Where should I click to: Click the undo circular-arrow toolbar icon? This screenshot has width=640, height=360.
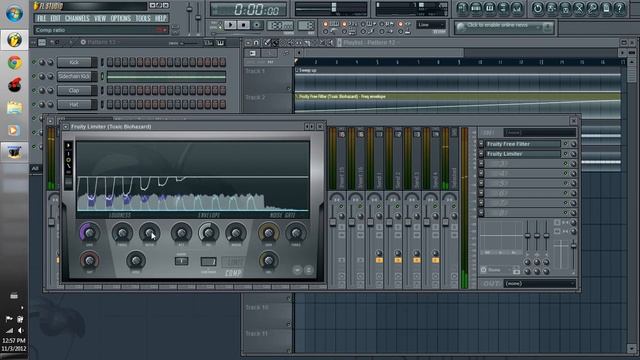coord(538,8)
